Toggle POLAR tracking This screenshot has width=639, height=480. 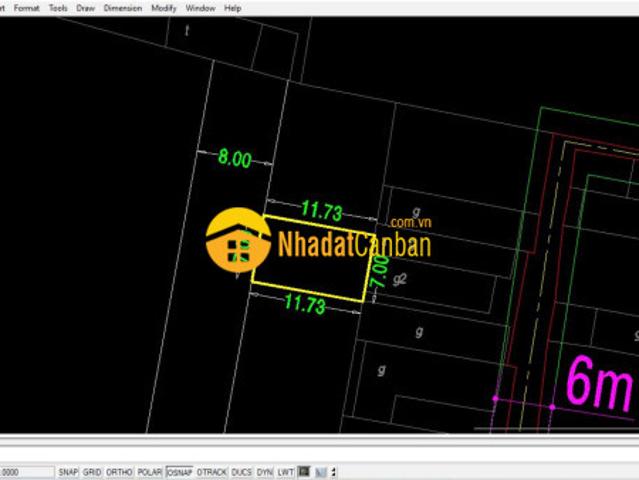pyautogui.click(x=150, y=472)
